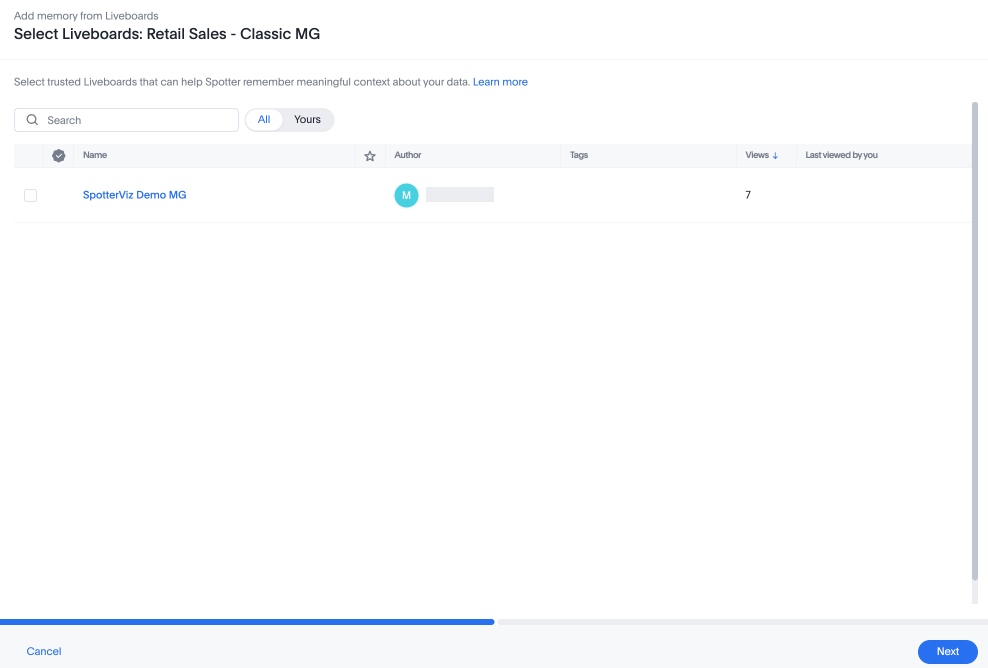The image size is (988, 668).
Task: Click the Tags column header
Action: (x=579, y=155)
